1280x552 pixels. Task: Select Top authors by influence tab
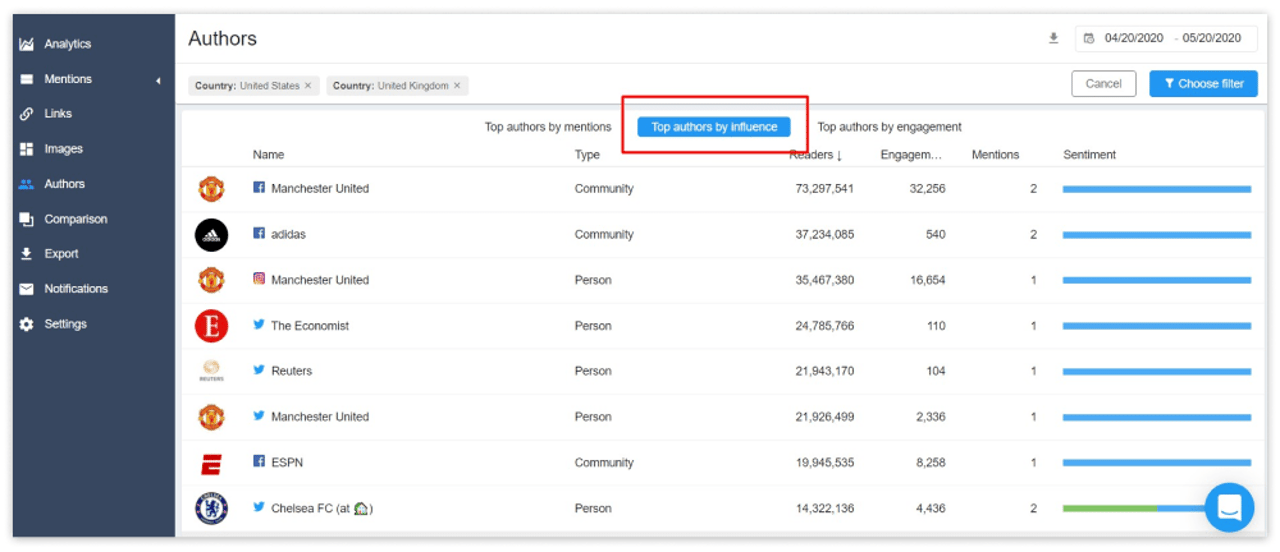(x=714, y=127)
